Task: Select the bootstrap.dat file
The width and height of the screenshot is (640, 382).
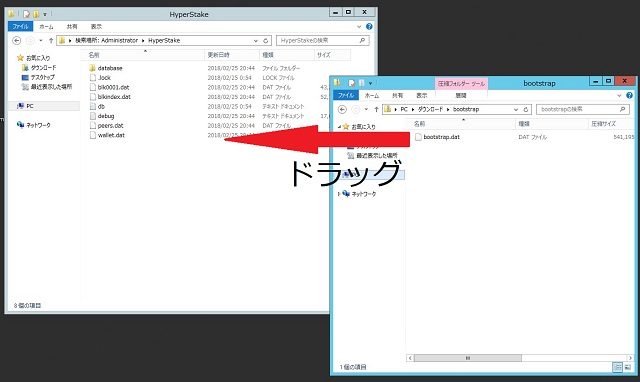Action: (438, 137)
